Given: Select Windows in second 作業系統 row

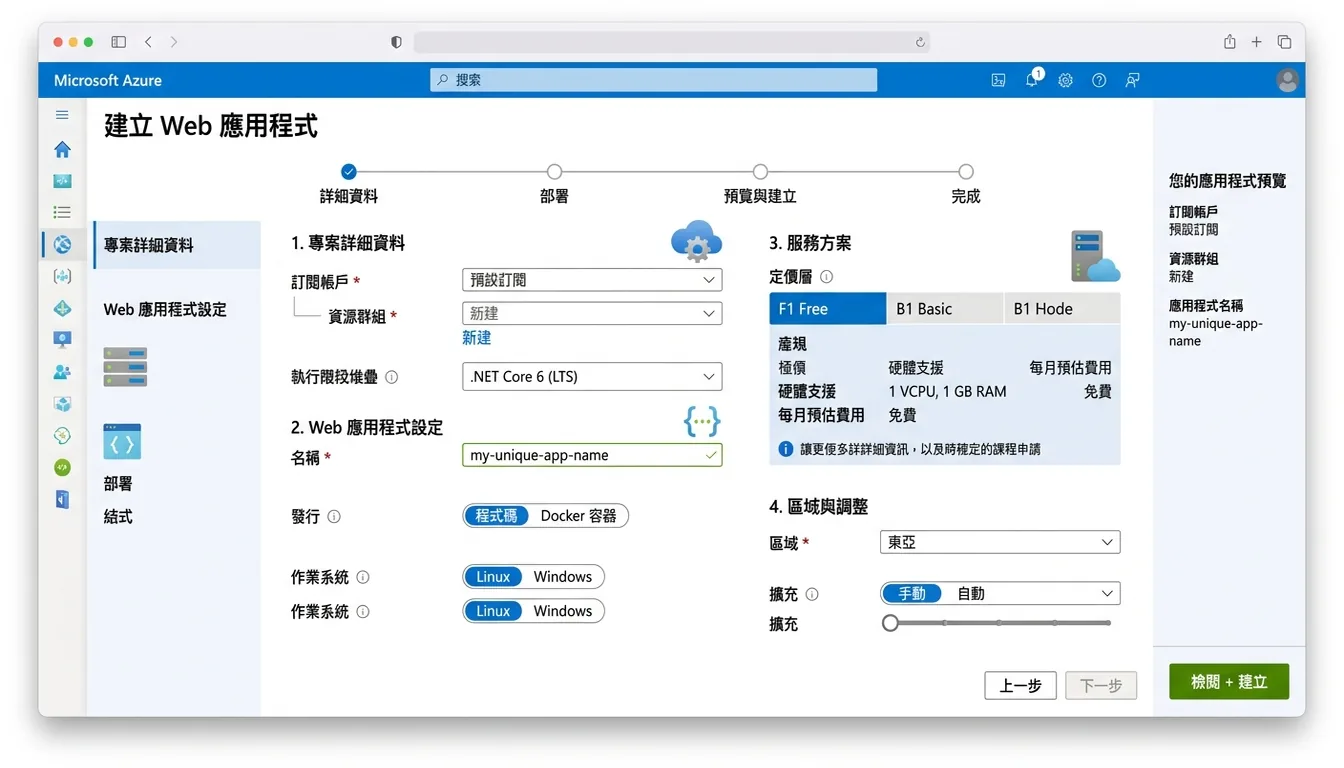Looking at the screenshot, I should [563, 611].
